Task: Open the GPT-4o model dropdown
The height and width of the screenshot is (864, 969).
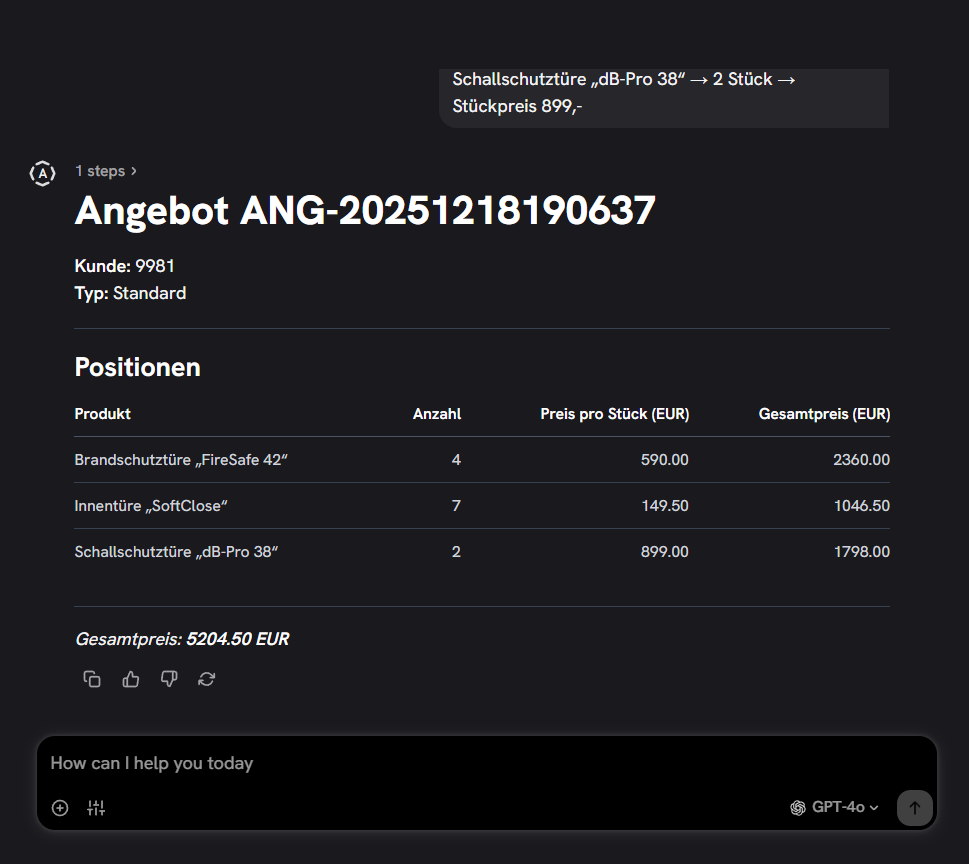Action: [x=834, y=807]
